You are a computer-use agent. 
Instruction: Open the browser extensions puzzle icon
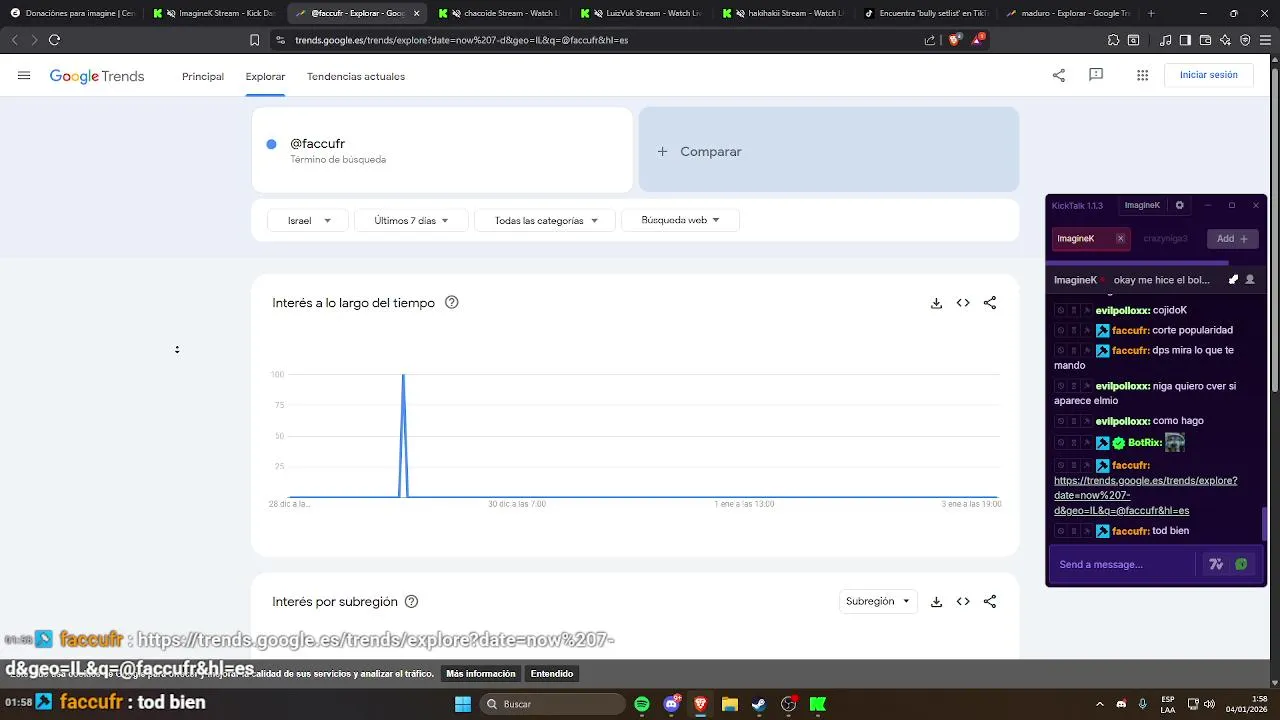tap(1113, 40)
